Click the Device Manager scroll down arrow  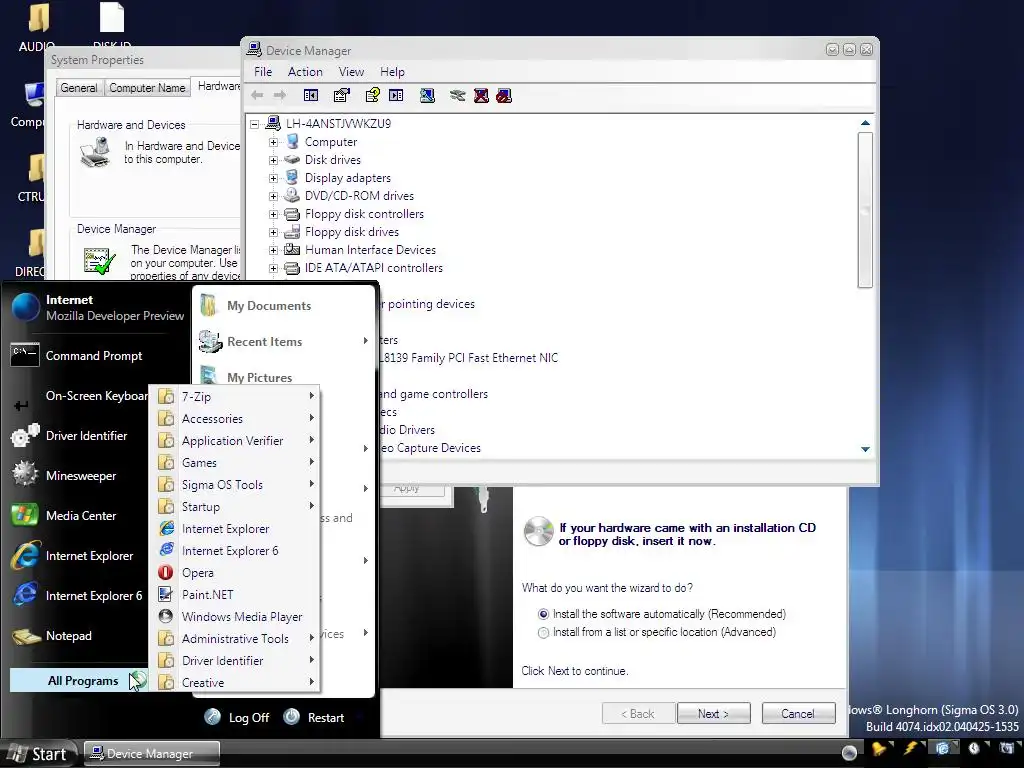tap(865, 449)
